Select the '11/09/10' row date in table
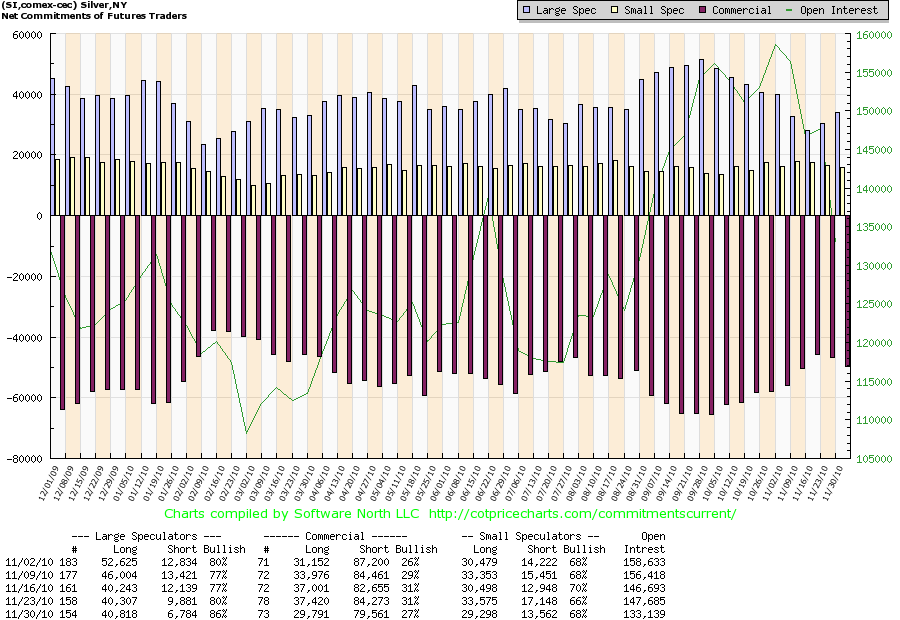The height and width of the screenshot is (620, 900). [x=29, y=575]
